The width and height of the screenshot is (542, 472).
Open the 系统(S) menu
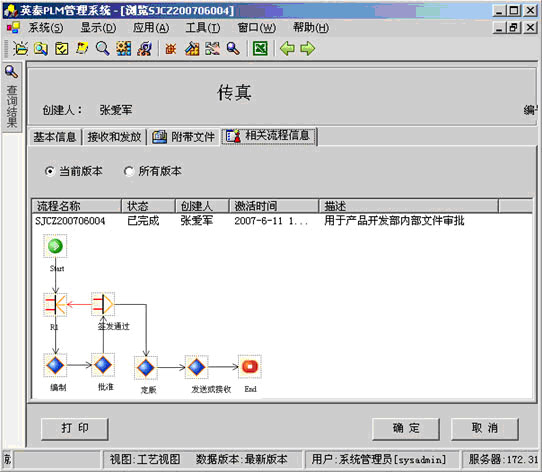(x=46, y=28)
